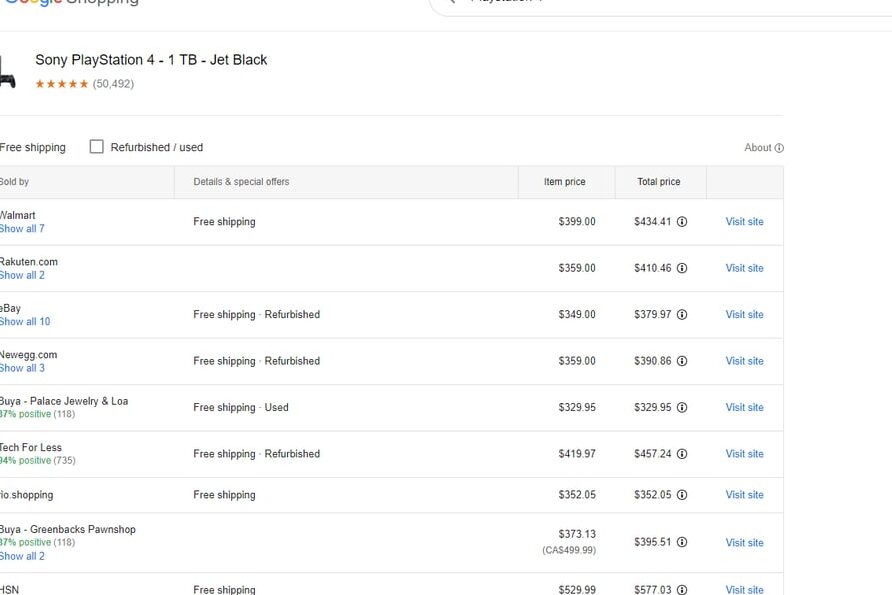The width and height of the screenshot is (892, 595).
Task: Expand eBay's Show all 10 offers
Action: tap(24, 321)
